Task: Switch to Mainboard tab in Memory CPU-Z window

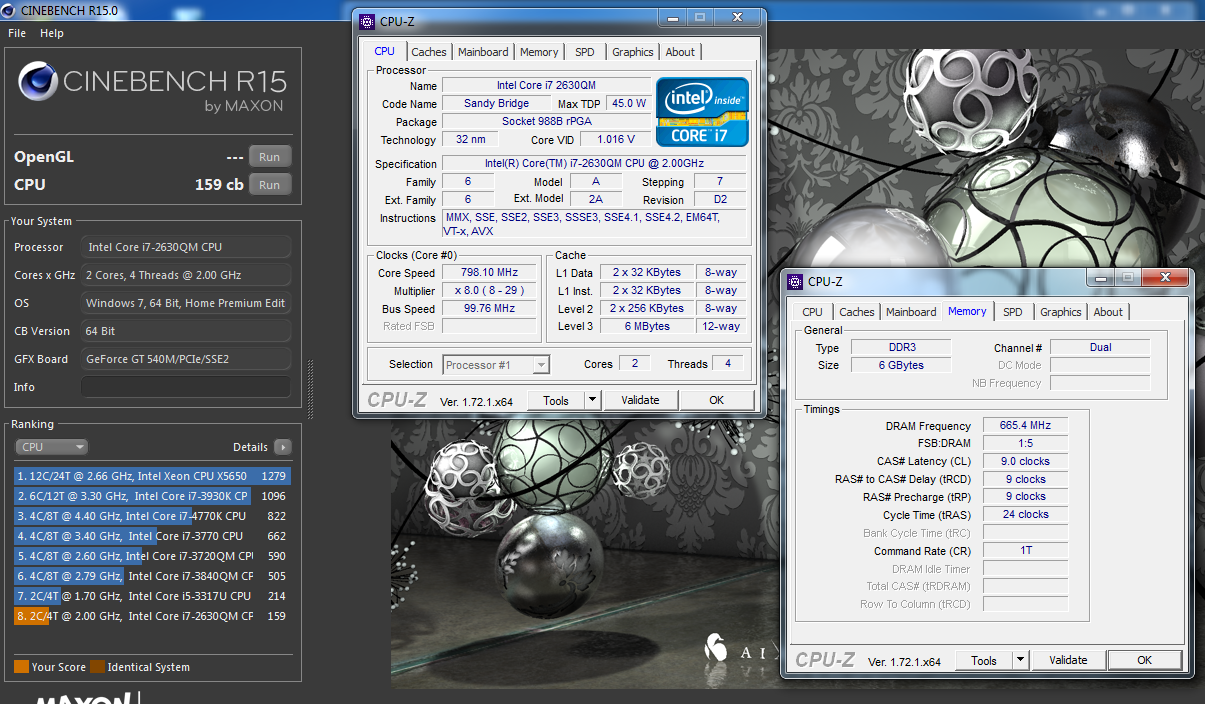Action: [x=911, y=312]
